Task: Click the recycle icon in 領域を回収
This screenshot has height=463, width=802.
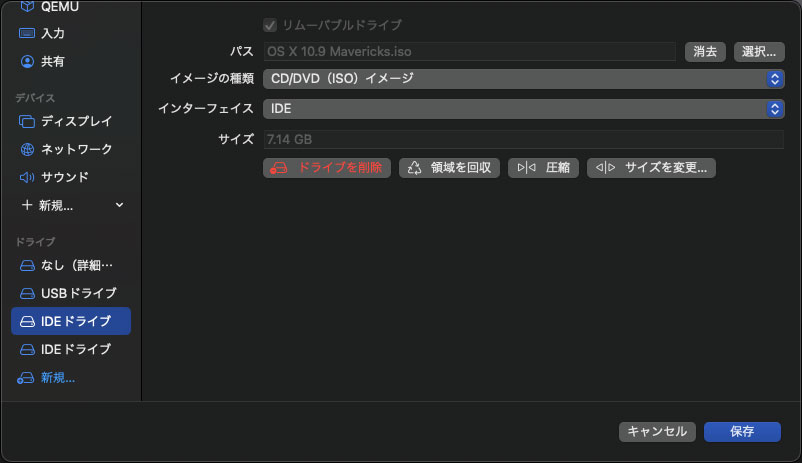Action: [414, 168]
